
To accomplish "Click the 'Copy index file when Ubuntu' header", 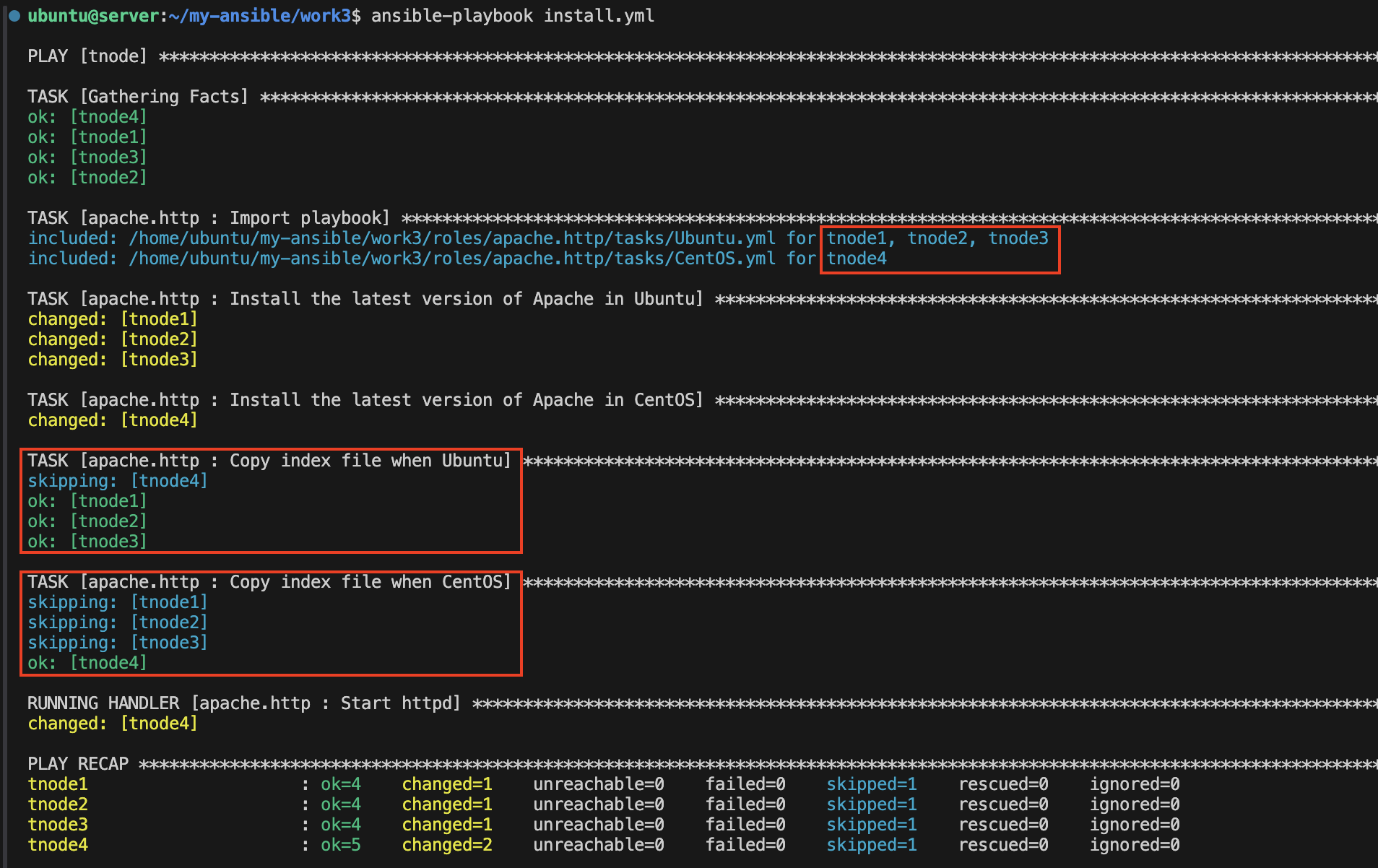I will (269, 461).
